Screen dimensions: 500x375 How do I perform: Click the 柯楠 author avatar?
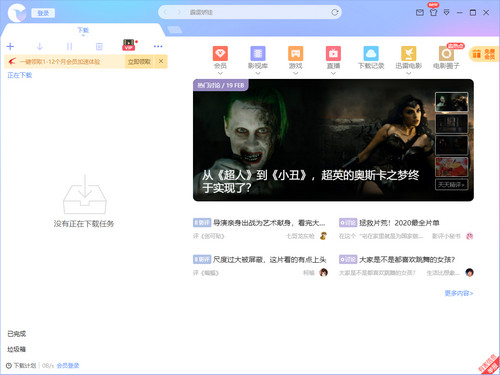(x=323, y=273)
